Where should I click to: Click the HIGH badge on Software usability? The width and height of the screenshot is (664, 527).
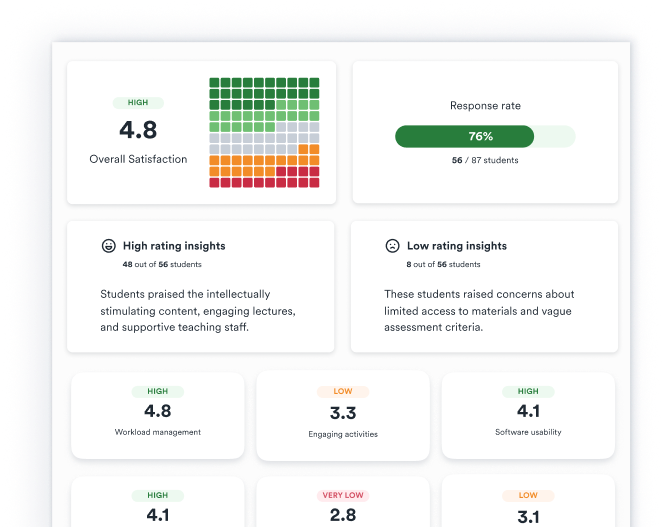click(x=528, y=391)
